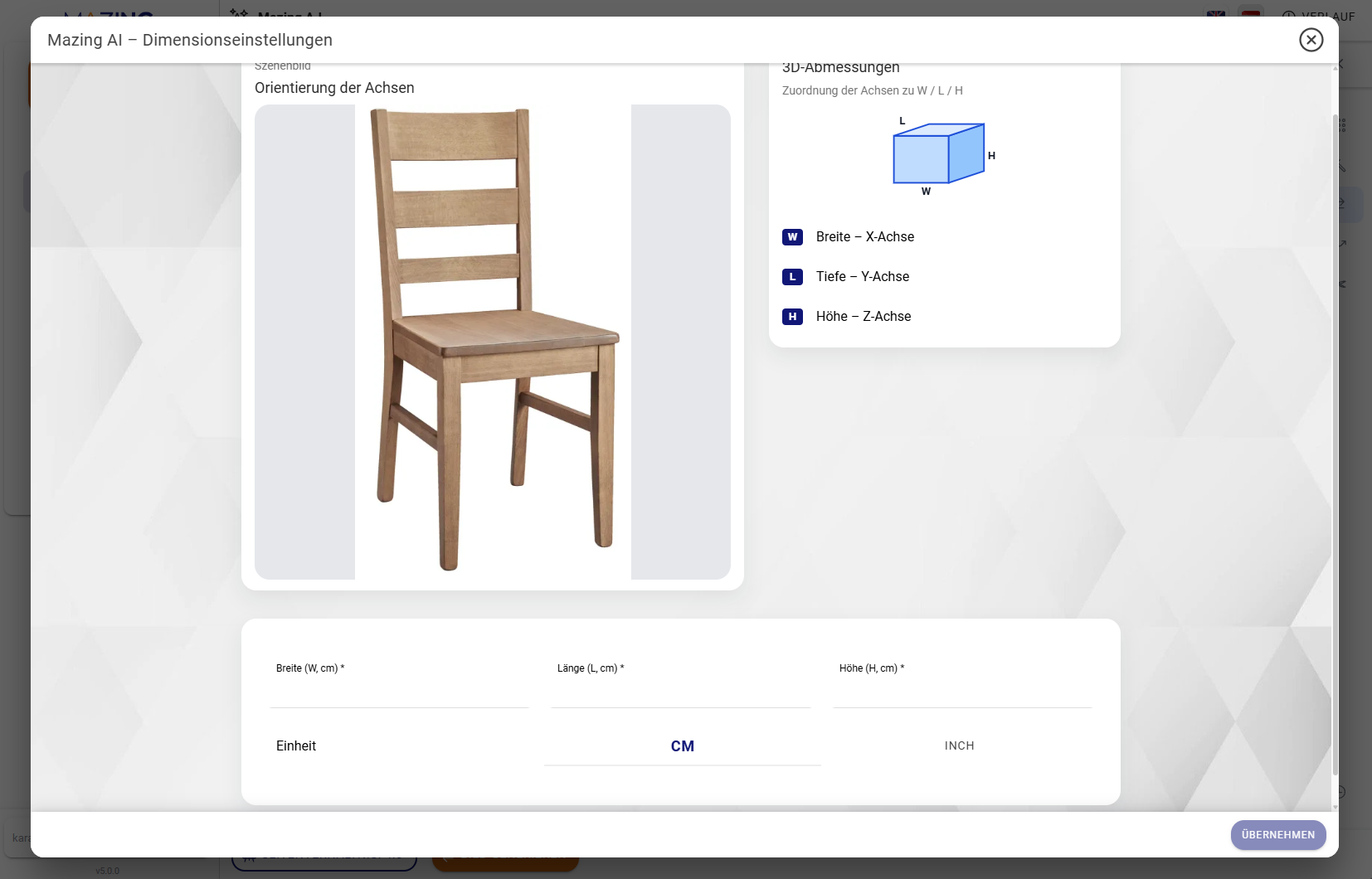
Task: Focus the Länge (L, cm) input field
Action: tap(680, 692)
